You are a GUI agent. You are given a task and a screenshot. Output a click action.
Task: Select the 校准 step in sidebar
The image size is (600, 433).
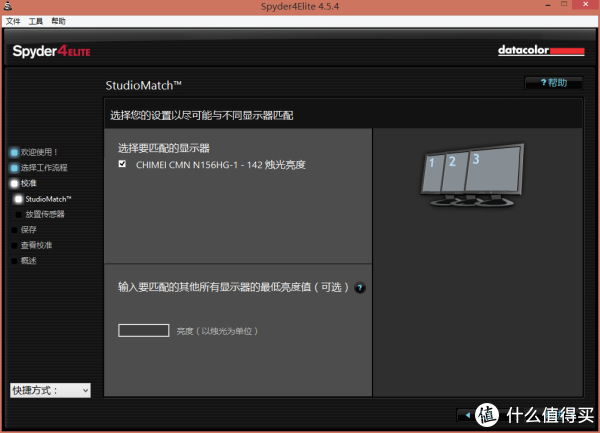coord(24,183)
